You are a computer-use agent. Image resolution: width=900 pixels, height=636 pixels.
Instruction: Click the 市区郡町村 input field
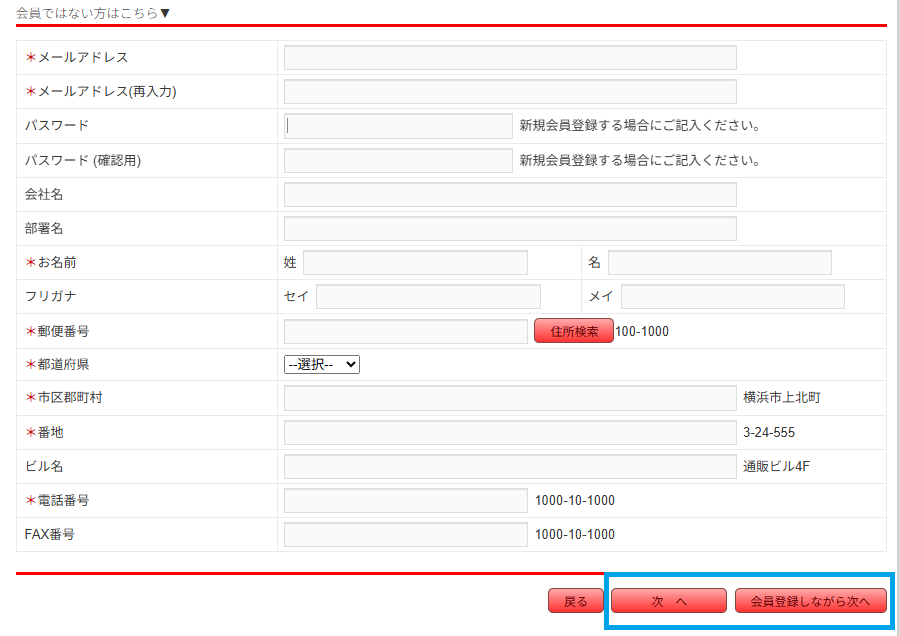510,398
